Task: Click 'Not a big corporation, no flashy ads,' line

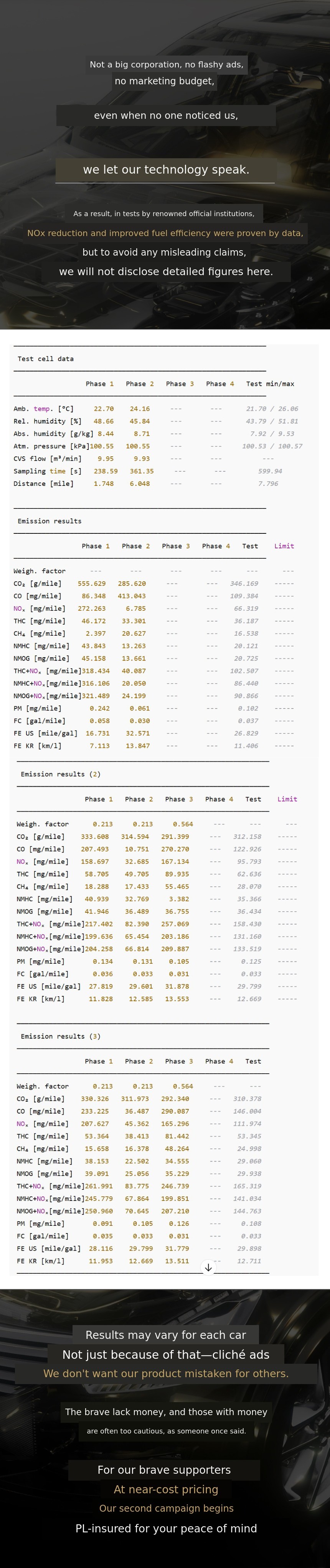Action: coord(166,64)
